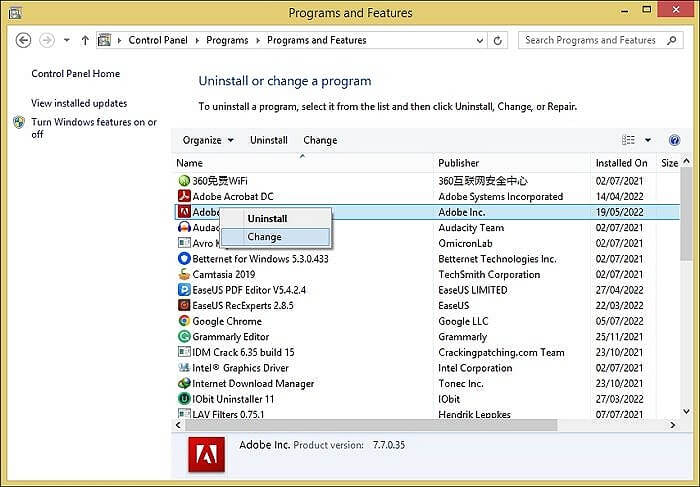
Task: Open the Organize dropdown menu
Action: (207, 140)
